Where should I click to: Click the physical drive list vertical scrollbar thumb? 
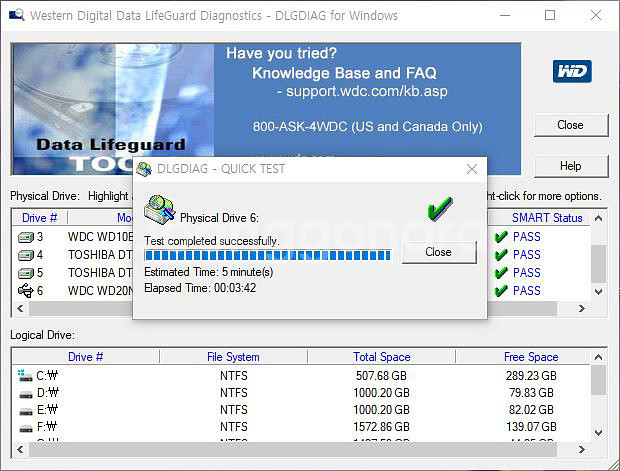[599, 263]
